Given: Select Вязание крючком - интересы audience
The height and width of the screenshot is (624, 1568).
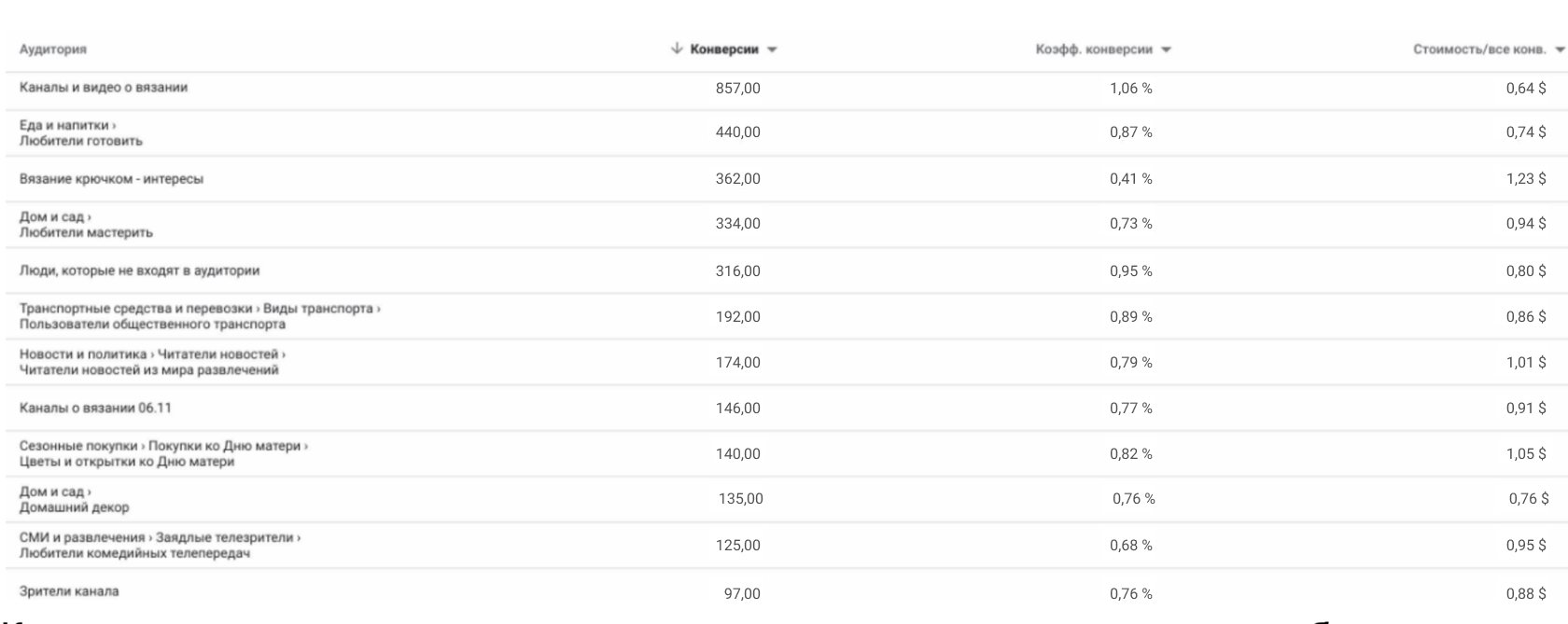Looking at the screenshot, I should point(111,179).
